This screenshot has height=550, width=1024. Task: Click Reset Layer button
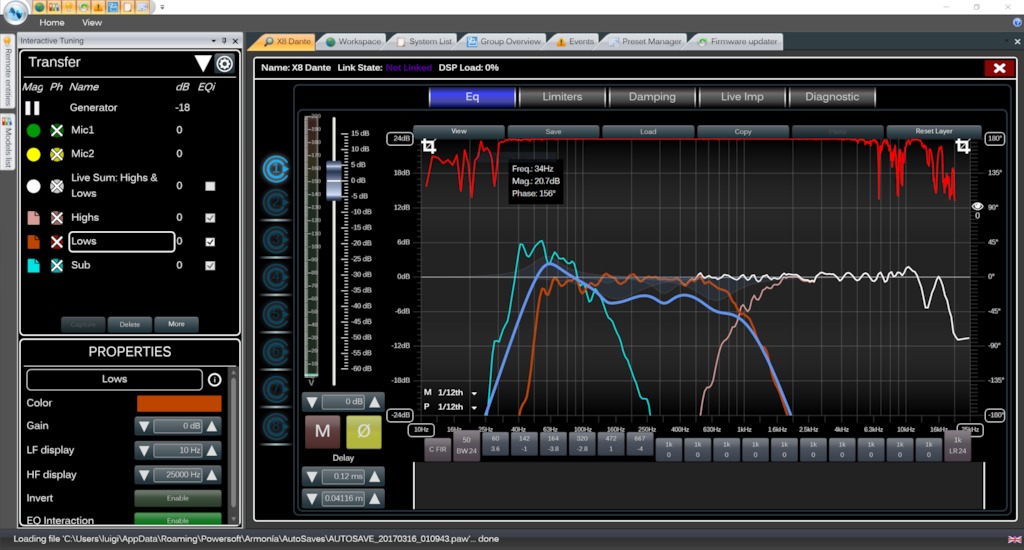(x=933, y=132)
